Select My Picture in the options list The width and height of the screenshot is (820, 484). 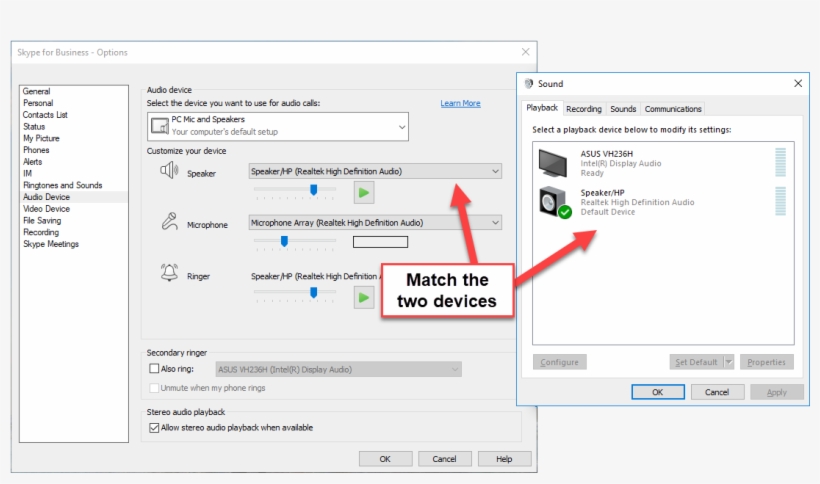(41, 138)
